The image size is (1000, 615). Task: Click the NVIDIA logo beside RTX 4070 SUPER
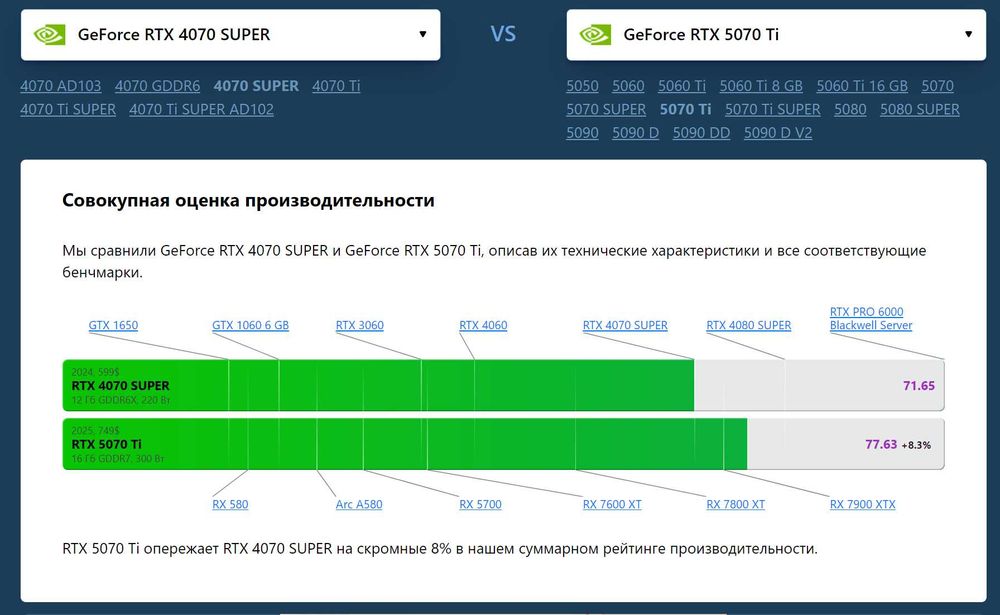pyautogui.click(x=49, y=34)
